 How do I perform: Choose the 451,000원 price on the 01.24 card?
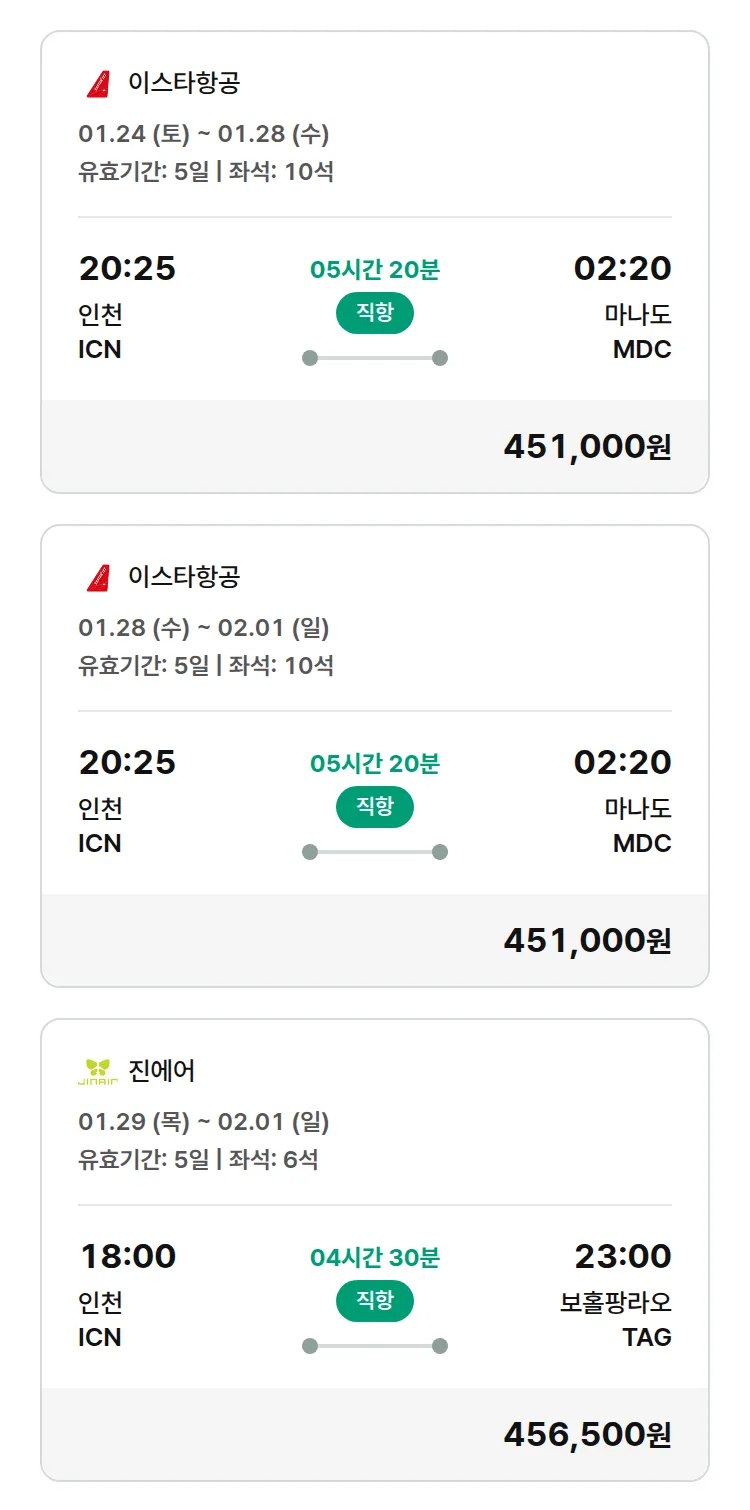click(x=587, y=447)
